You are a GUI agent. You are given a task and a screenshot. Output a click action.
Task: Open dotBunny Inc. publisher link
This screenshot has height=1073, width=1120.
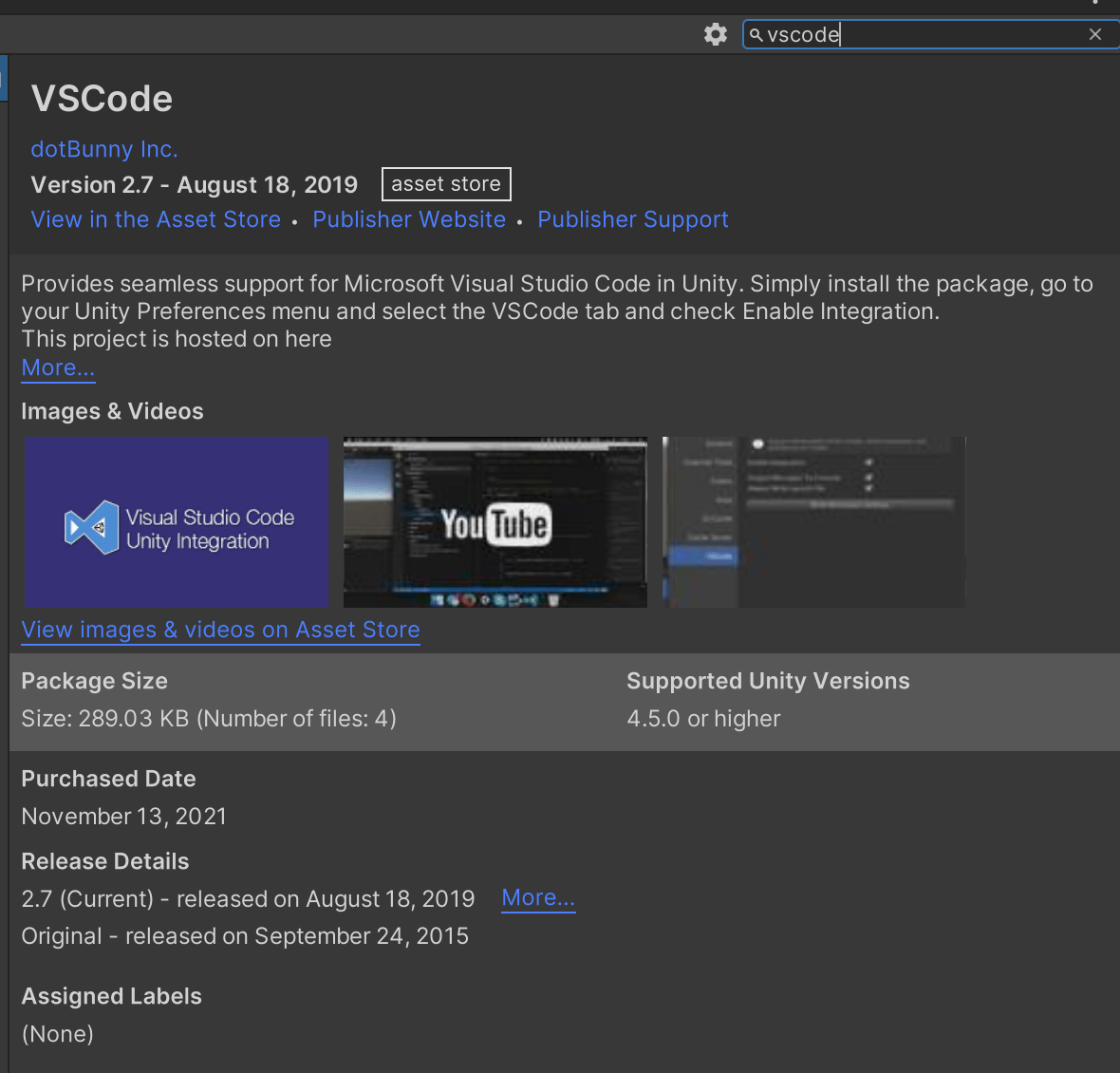104,148
